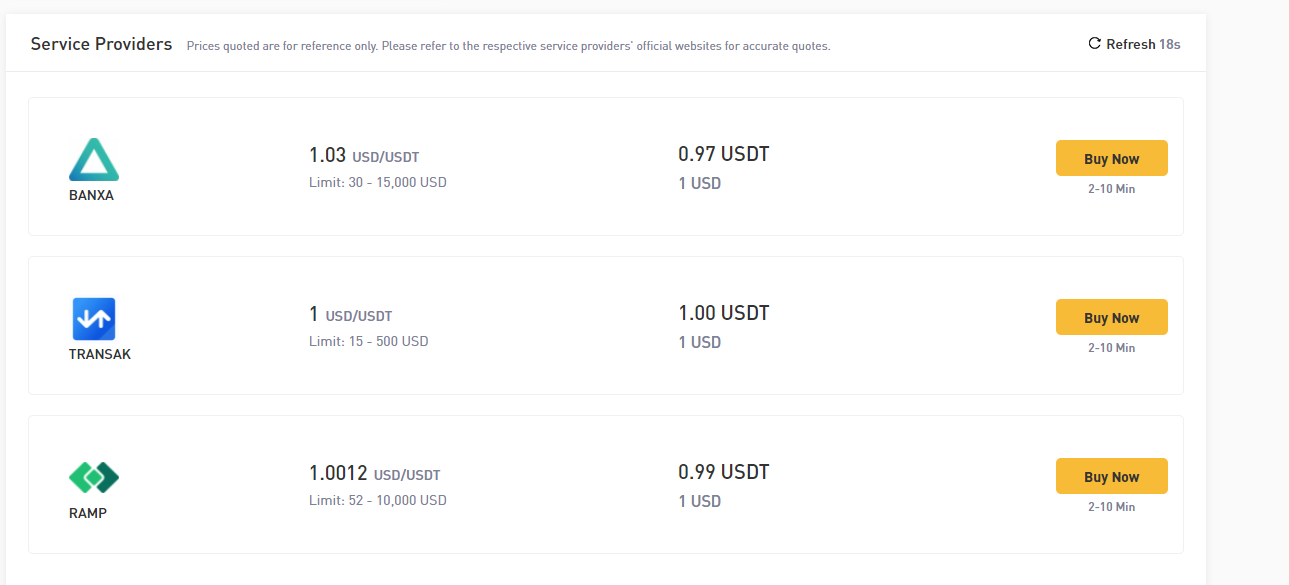Click the 1.0012 USD/USDT Ramp rate
Screen dimensions: 1289x585
pyautogui.click(x=375, y=474)
